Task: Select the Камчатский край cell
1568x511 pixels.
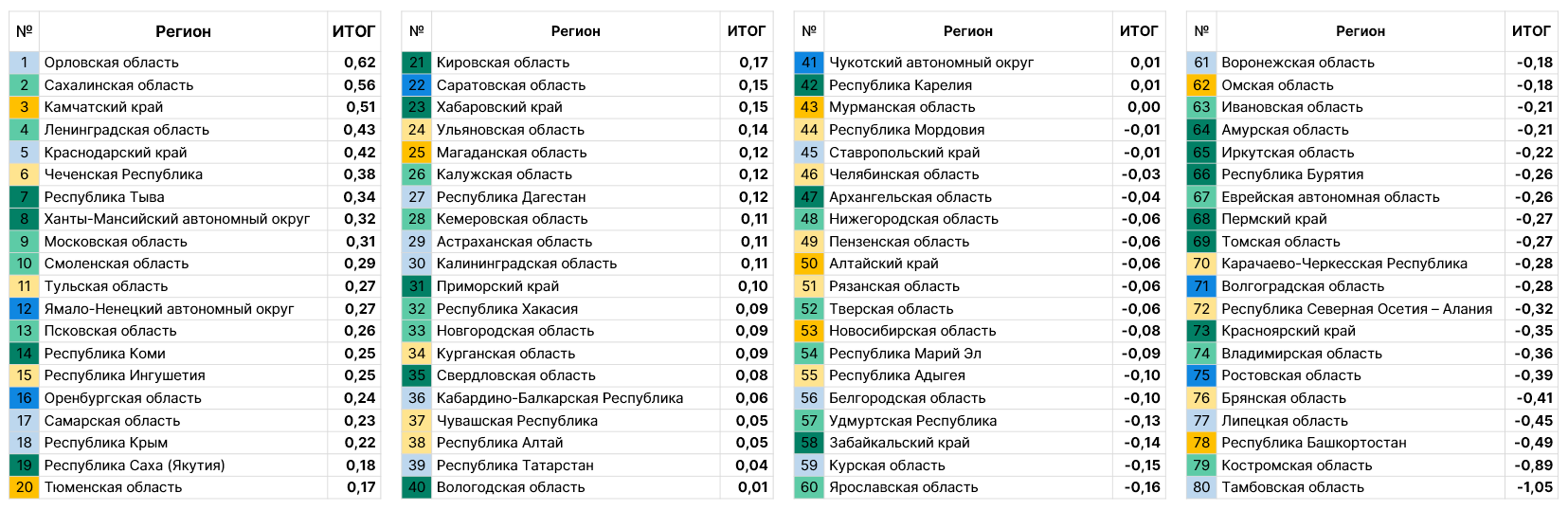Action: (104, 107)
